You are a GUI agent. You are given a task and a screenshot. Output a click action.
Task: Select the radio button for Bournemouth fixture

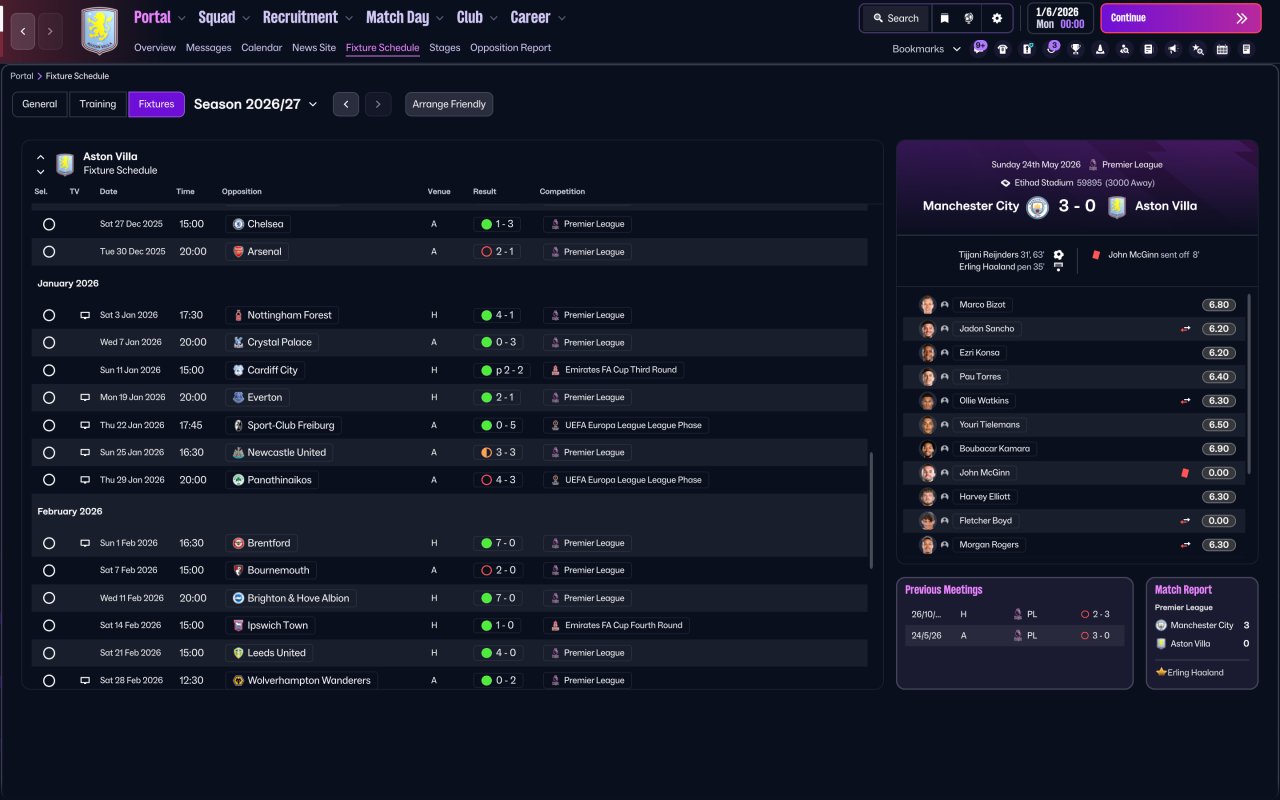[49, 570]
